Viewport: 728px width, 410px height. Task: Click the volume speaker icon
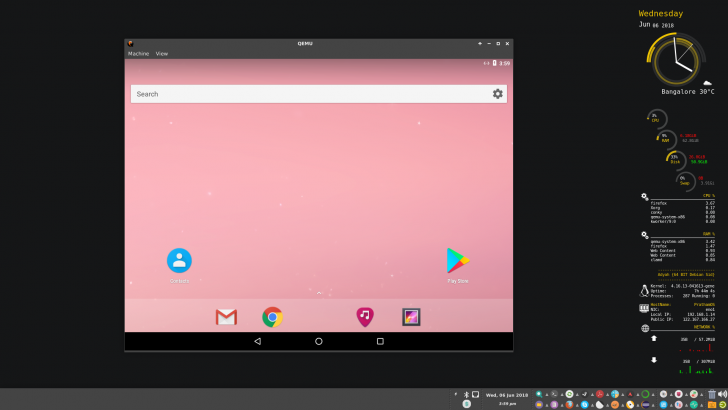722,394
